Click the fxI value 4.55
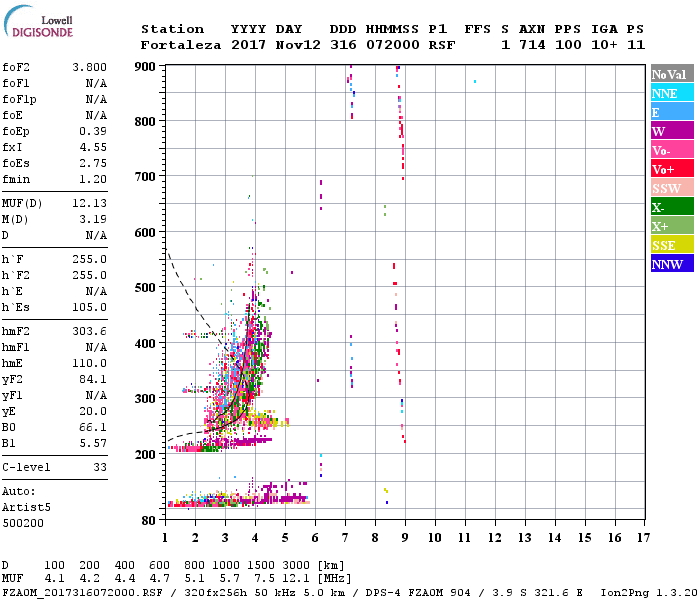The height and width of the screenshot is (600, 700). (x=93, y=147)
